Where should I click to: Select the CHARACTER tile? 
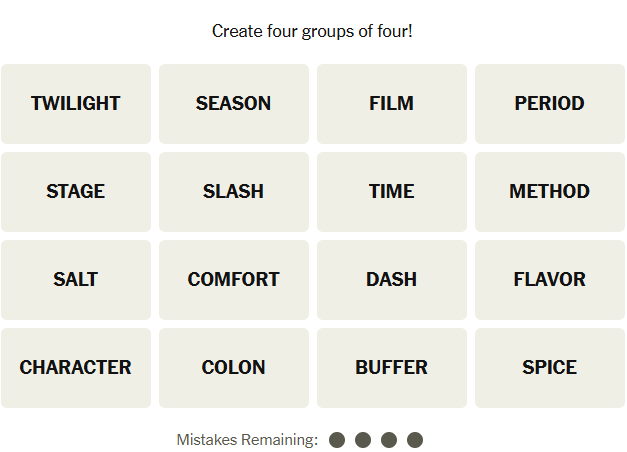[76, 368]
